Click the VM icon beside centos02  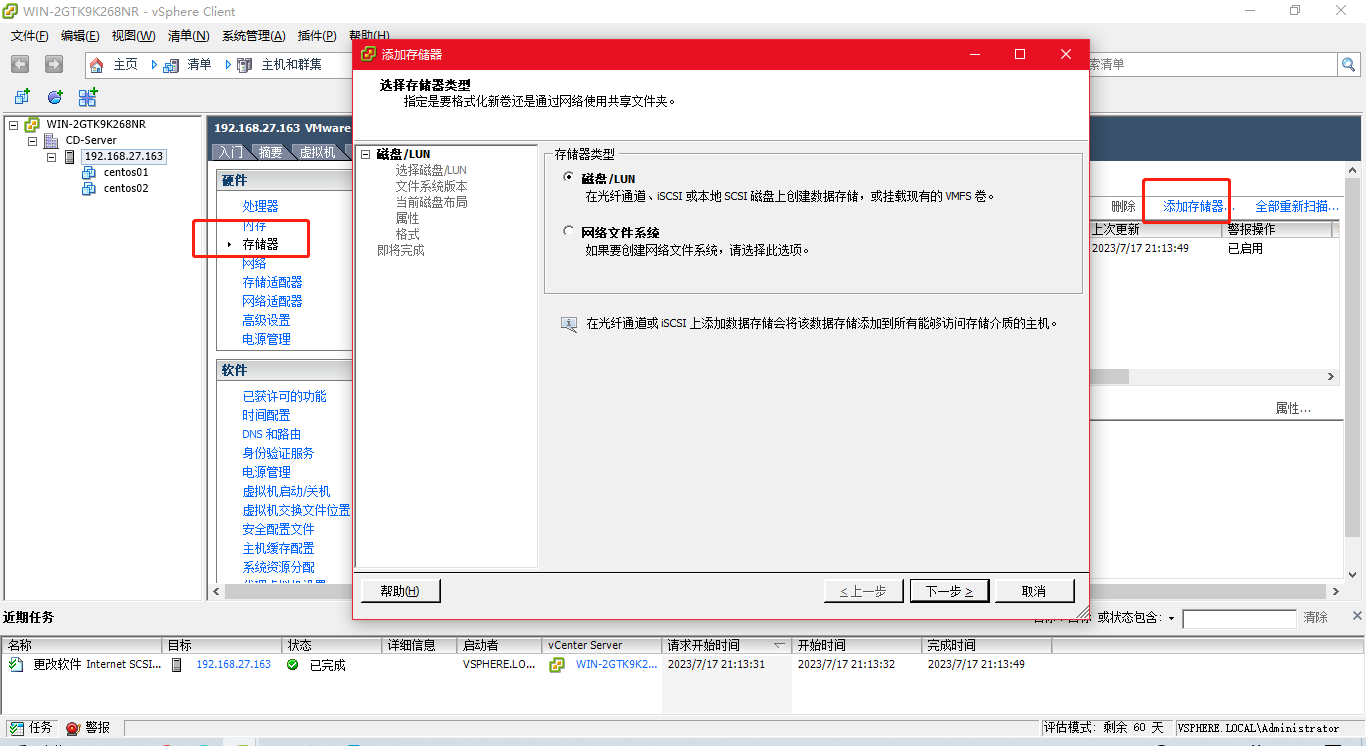point(89,189)
